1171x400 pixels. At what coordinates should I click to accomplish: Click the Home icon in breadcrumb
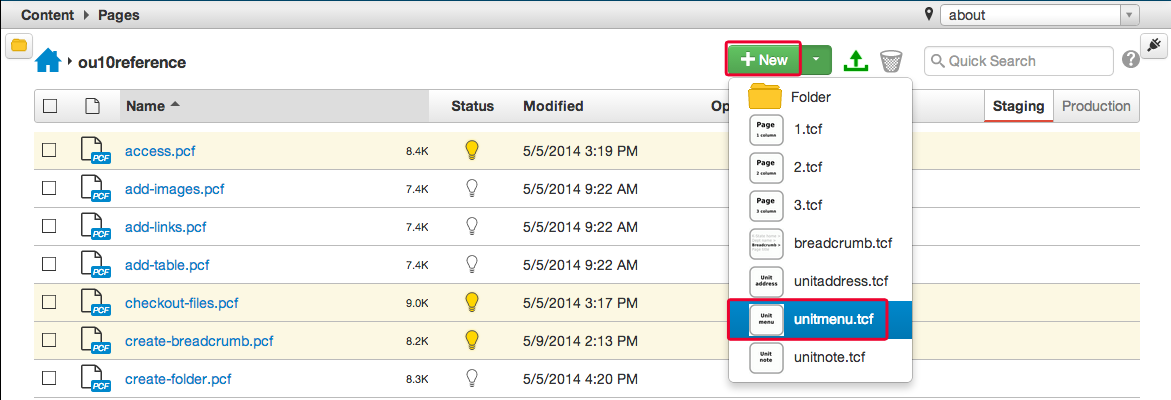pyautogui.click(x=48, y=62)
